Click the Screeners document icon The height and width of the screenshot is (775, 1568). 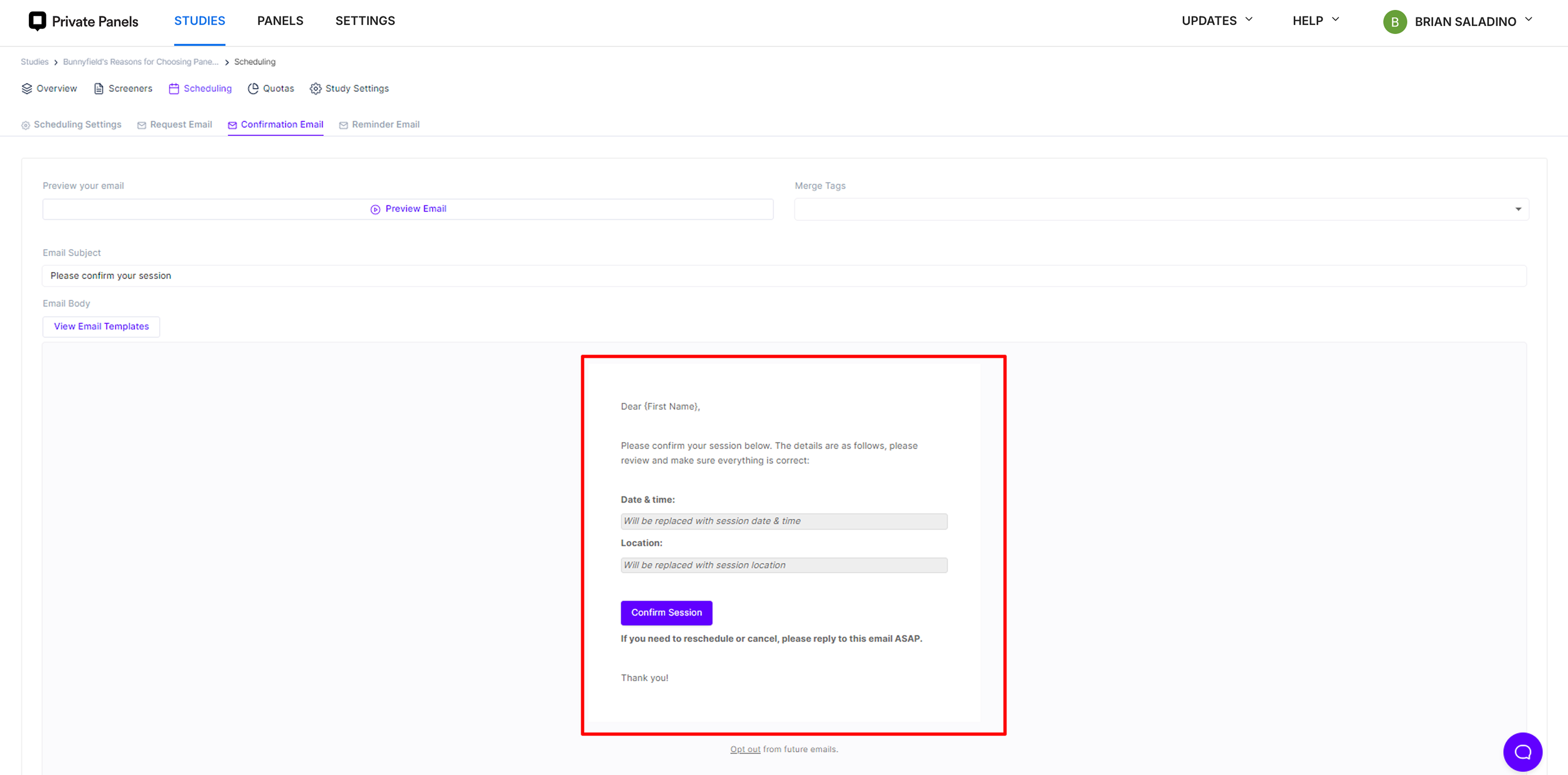pyautogui.click(x=99, y=89)
